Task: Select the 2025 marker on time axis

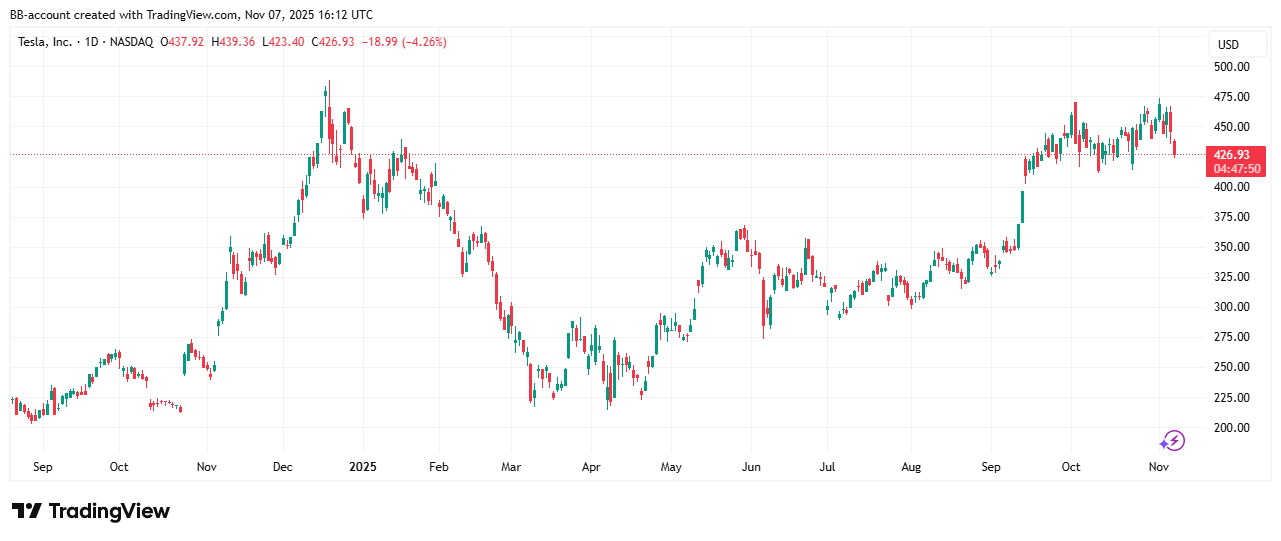Action: (x=363, y=467)
